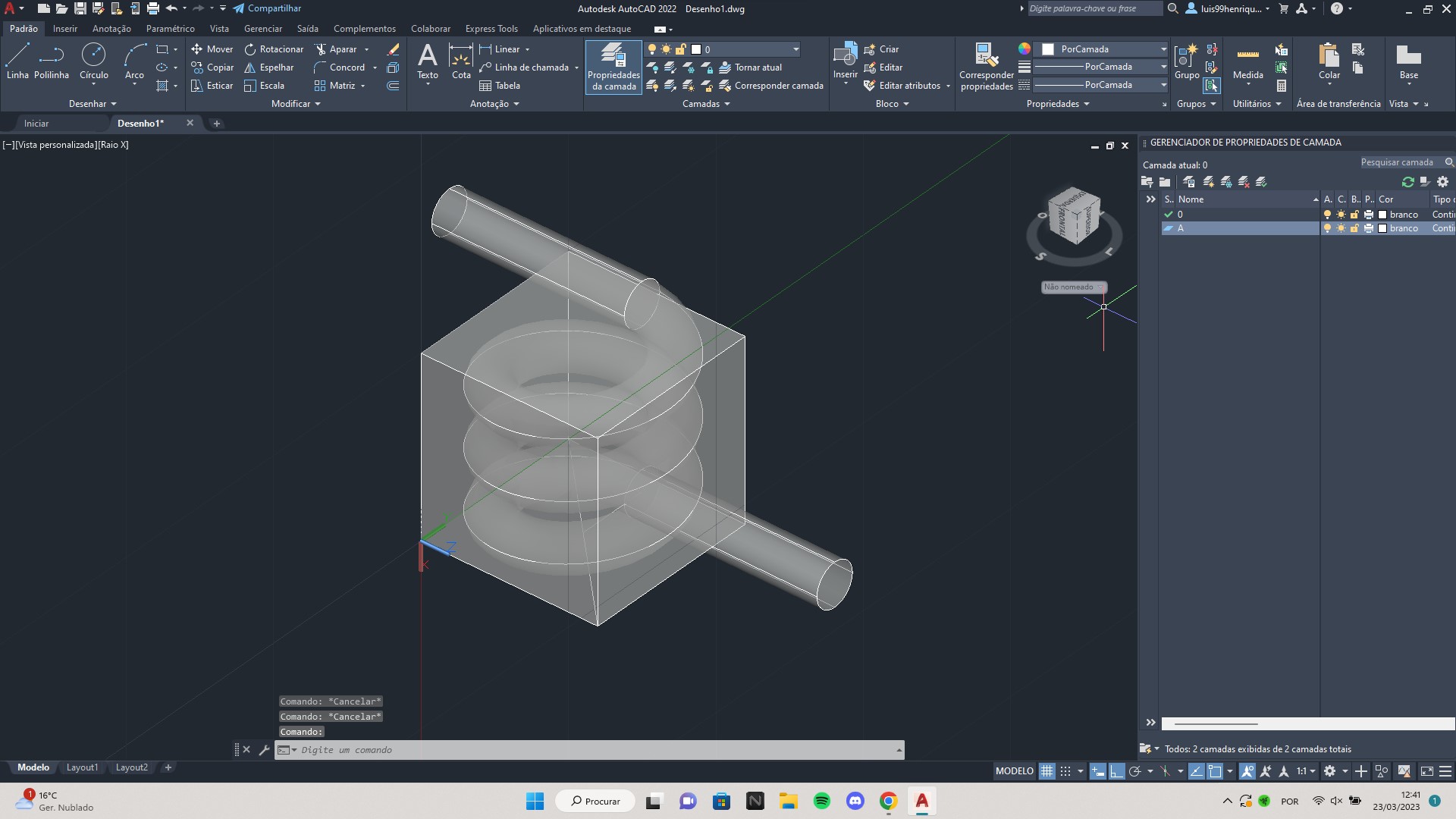Image resolution: width=1456 pixels, height=819 pixels.
Task: Toggle grid display in status bar
Action: coord(1046,771)
